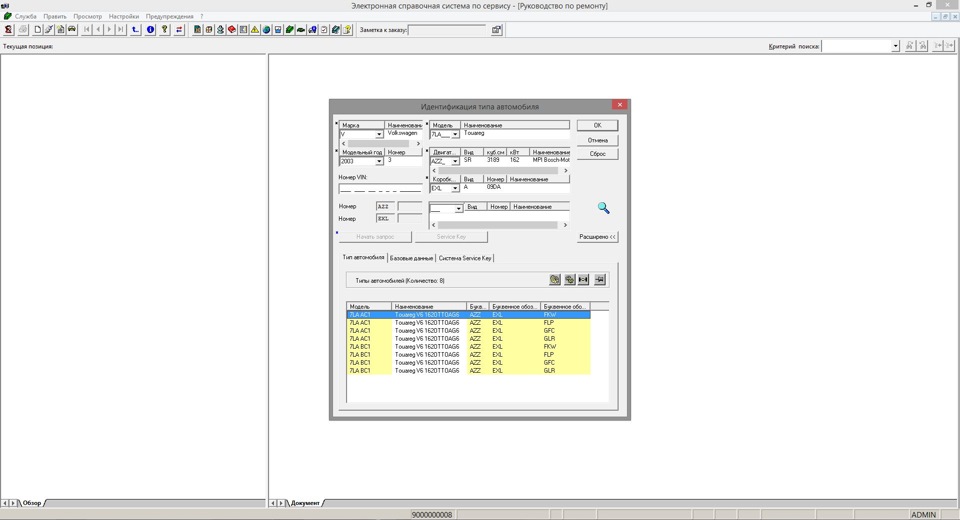
Task: Click the pencil edit icon in toolbar
Action: click(x=49, y=29)
